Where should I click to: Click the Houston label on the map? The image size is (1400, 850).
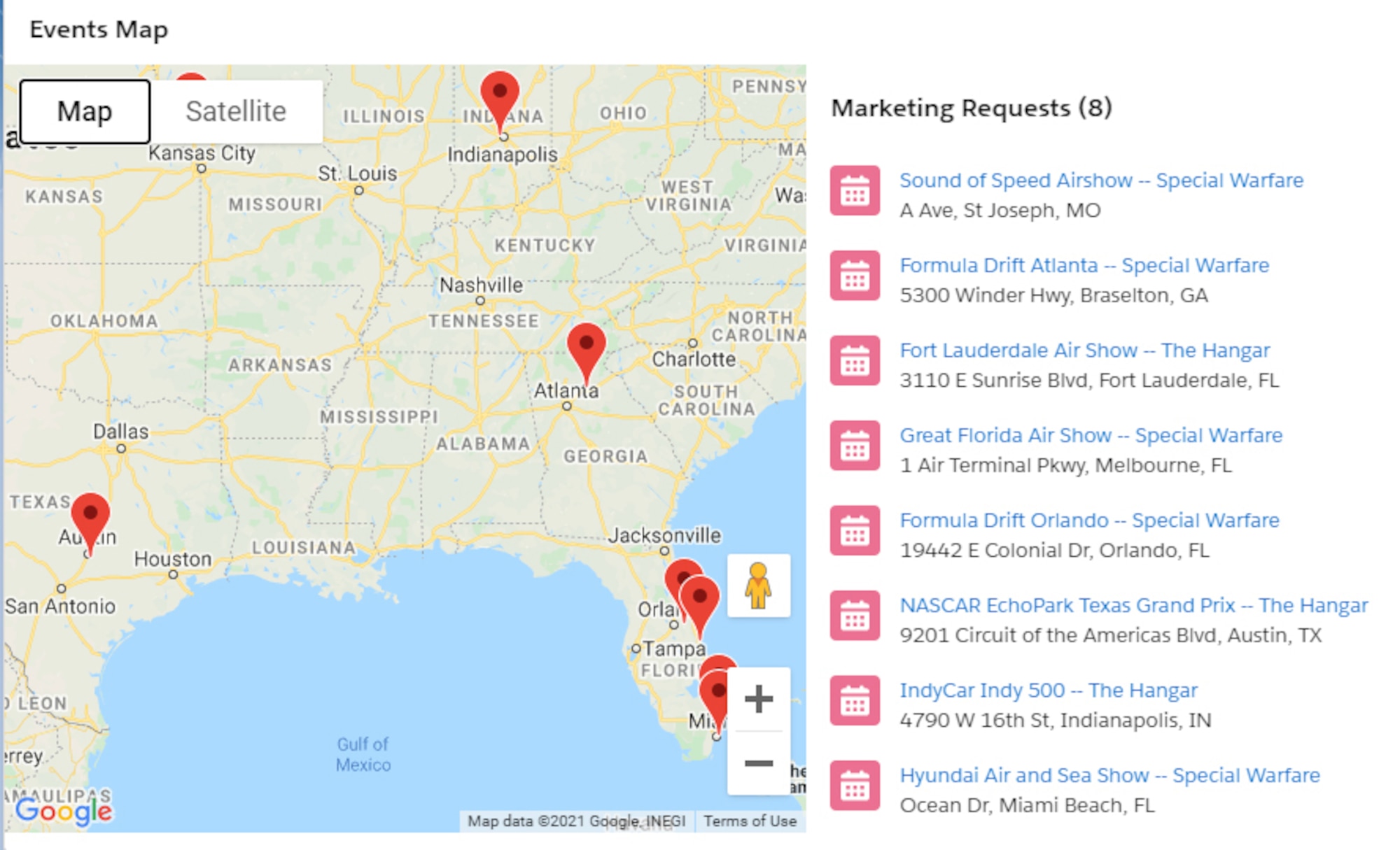(x=173, y=559)
